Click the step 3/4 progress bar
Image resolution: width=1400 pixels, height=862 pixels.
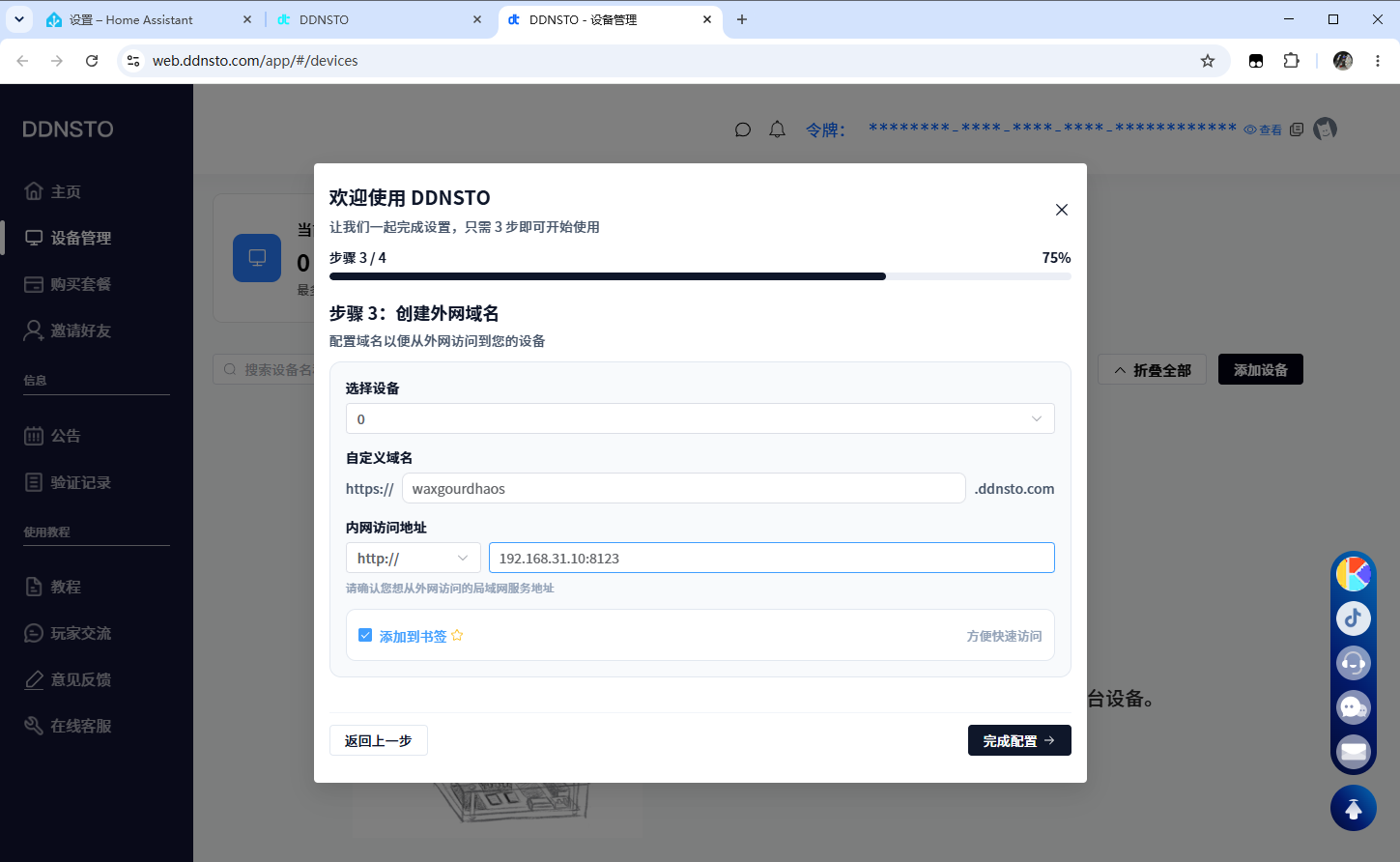700,276
